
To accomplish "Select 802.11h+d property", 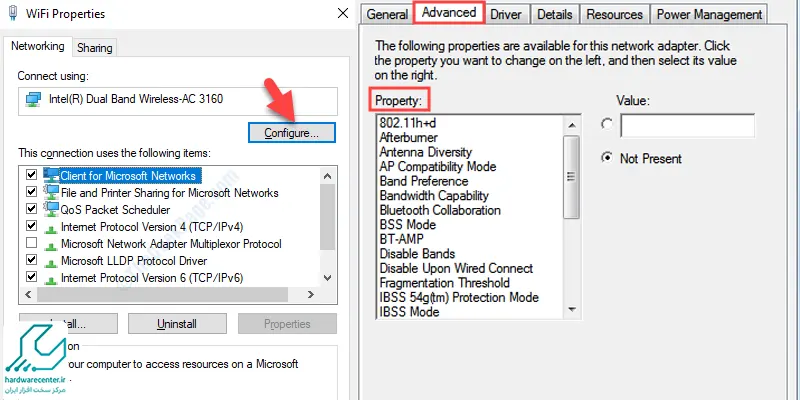I will point(408,122).
